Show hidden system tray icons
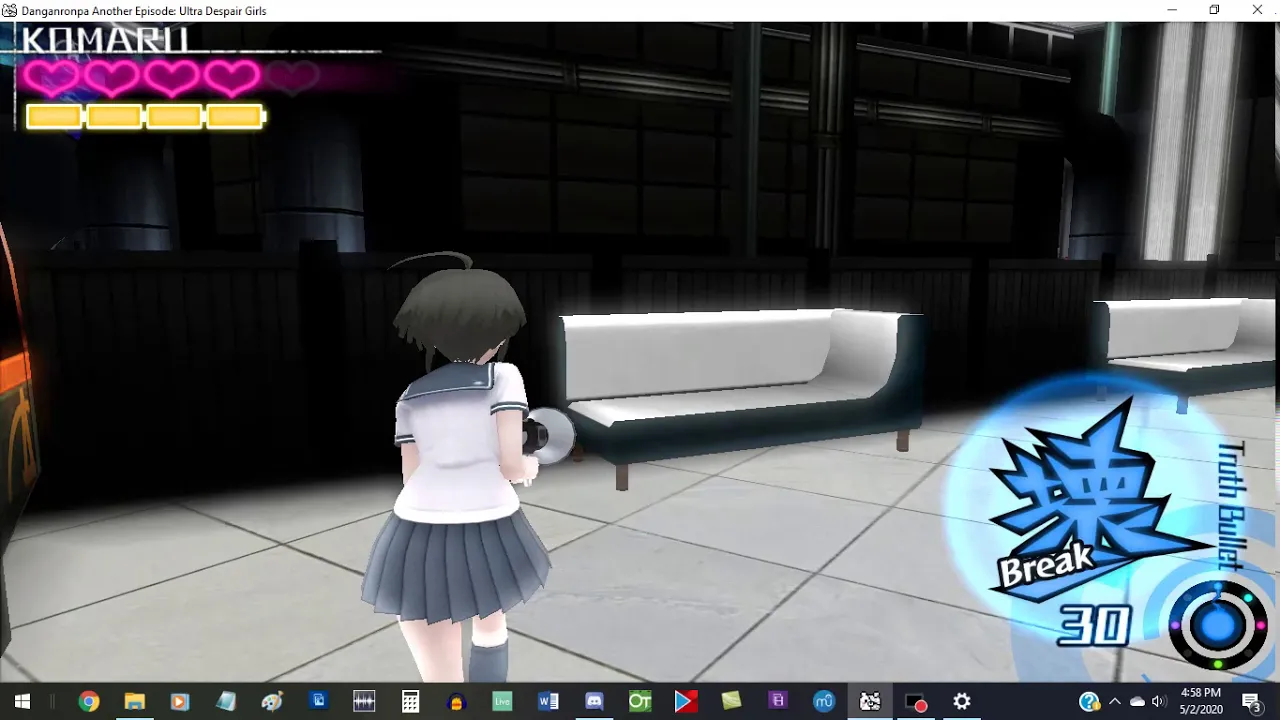Image resolution: width=1280 pixels, height=720 pixels. click(1115, 702)
